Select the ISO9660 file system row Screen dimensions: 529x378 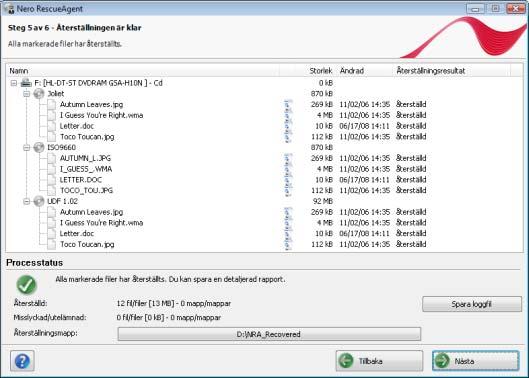pyautogui.click(x=61, y=147)
